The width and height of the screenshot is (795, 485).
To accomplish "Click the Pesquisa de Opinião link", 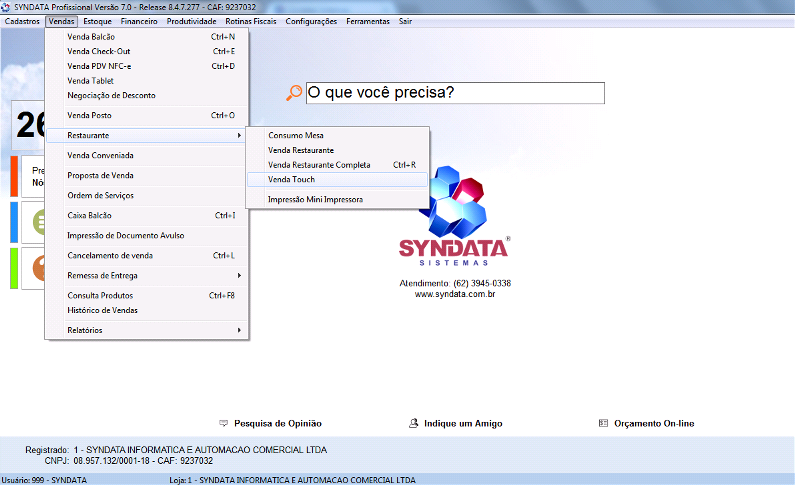I will click(278, 424).
